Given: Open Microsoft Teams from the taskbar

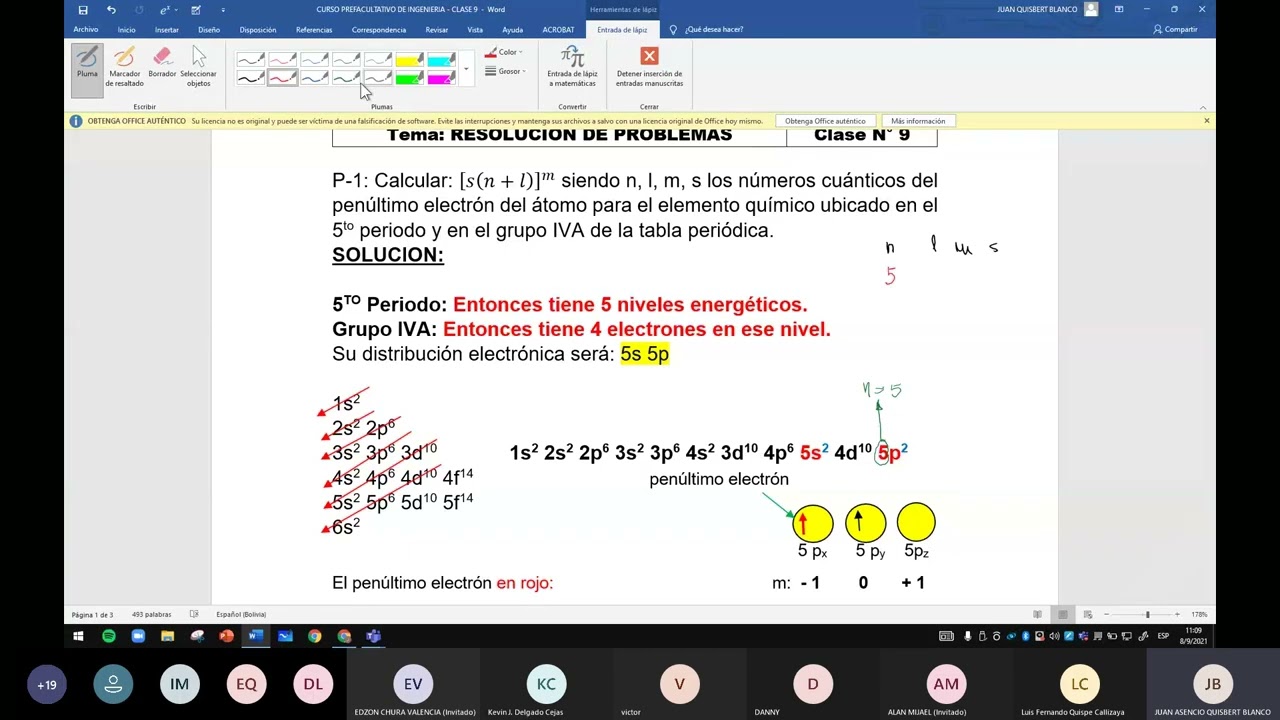Looking at the screenshot, I should point(374,636).
